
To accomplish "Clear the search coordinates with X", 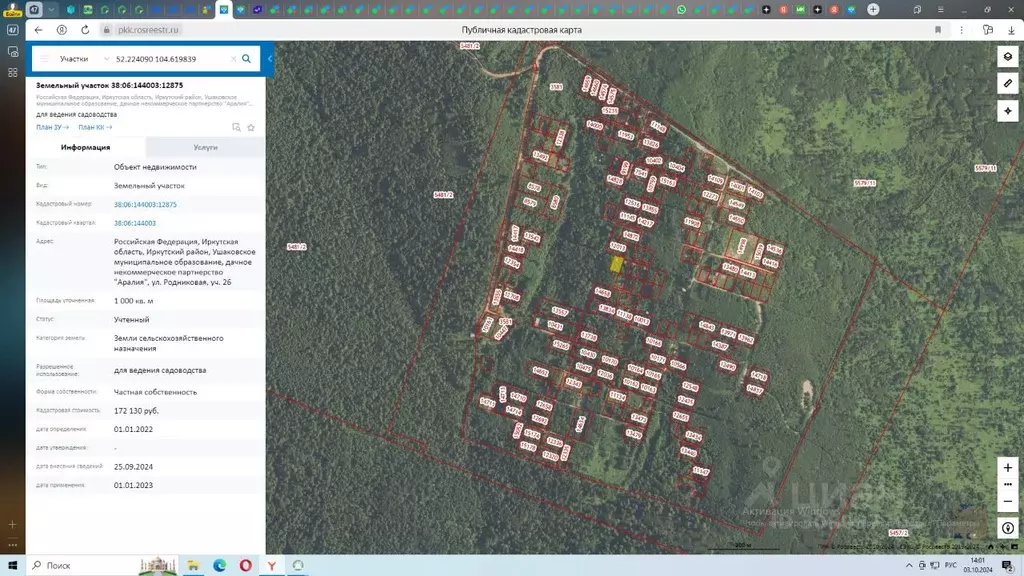I will 234,59.
